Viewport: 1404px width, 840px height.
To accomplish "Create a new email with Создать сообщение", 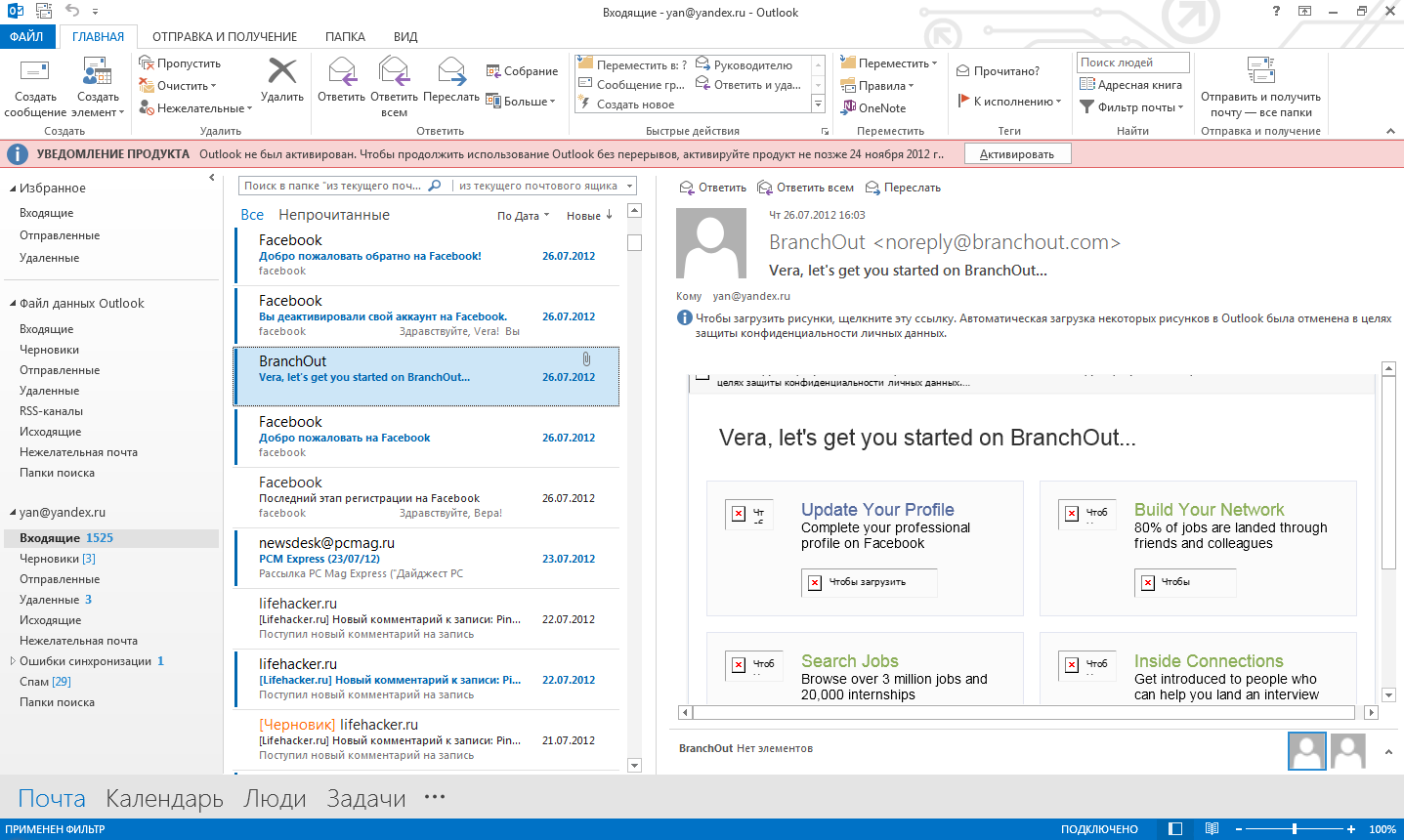I will coord(35,88).
